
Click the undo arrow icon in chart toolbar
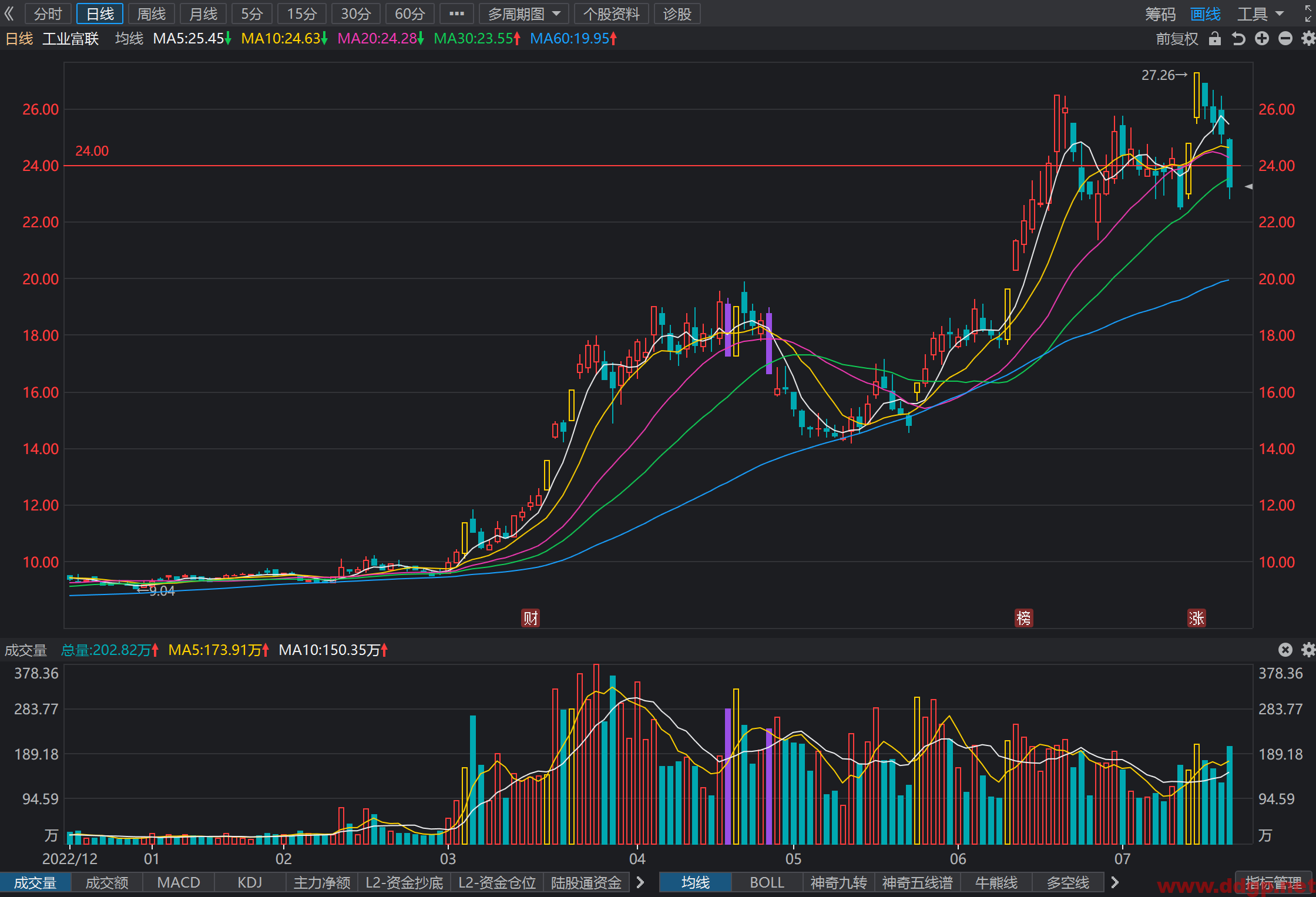coord(1238,39)
